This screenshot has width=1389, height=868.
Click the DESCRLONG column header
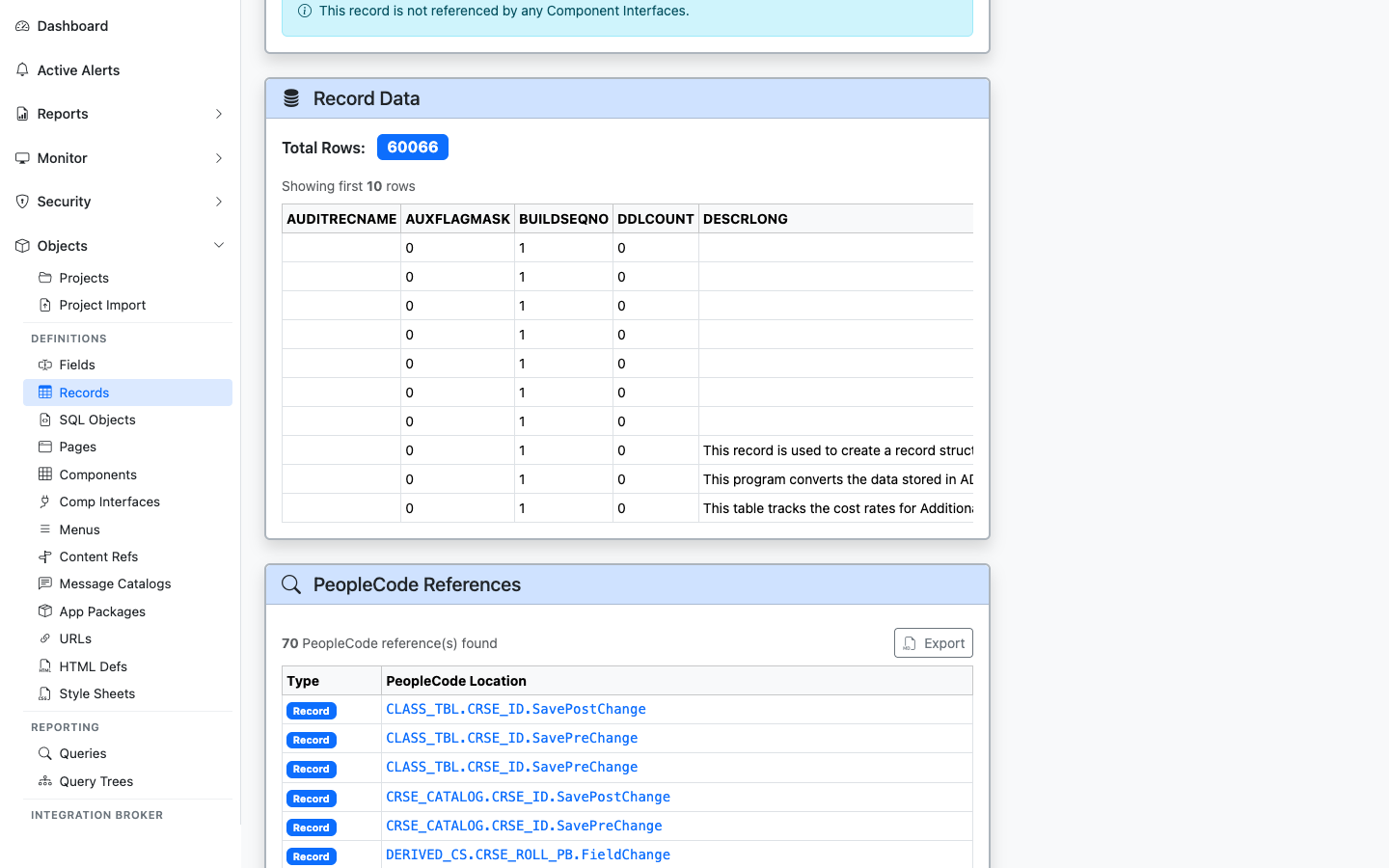836,219
